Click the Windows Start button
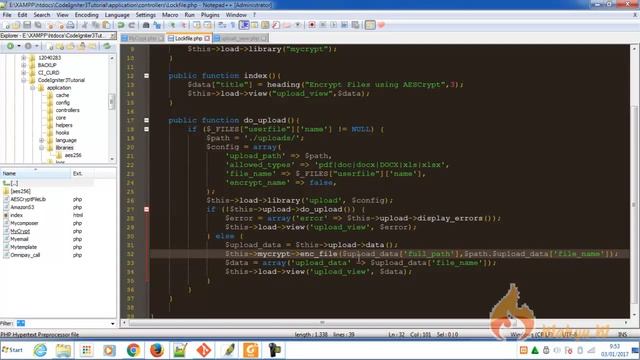The height and width of the screenshot is (360, 640). click(13, 350)
